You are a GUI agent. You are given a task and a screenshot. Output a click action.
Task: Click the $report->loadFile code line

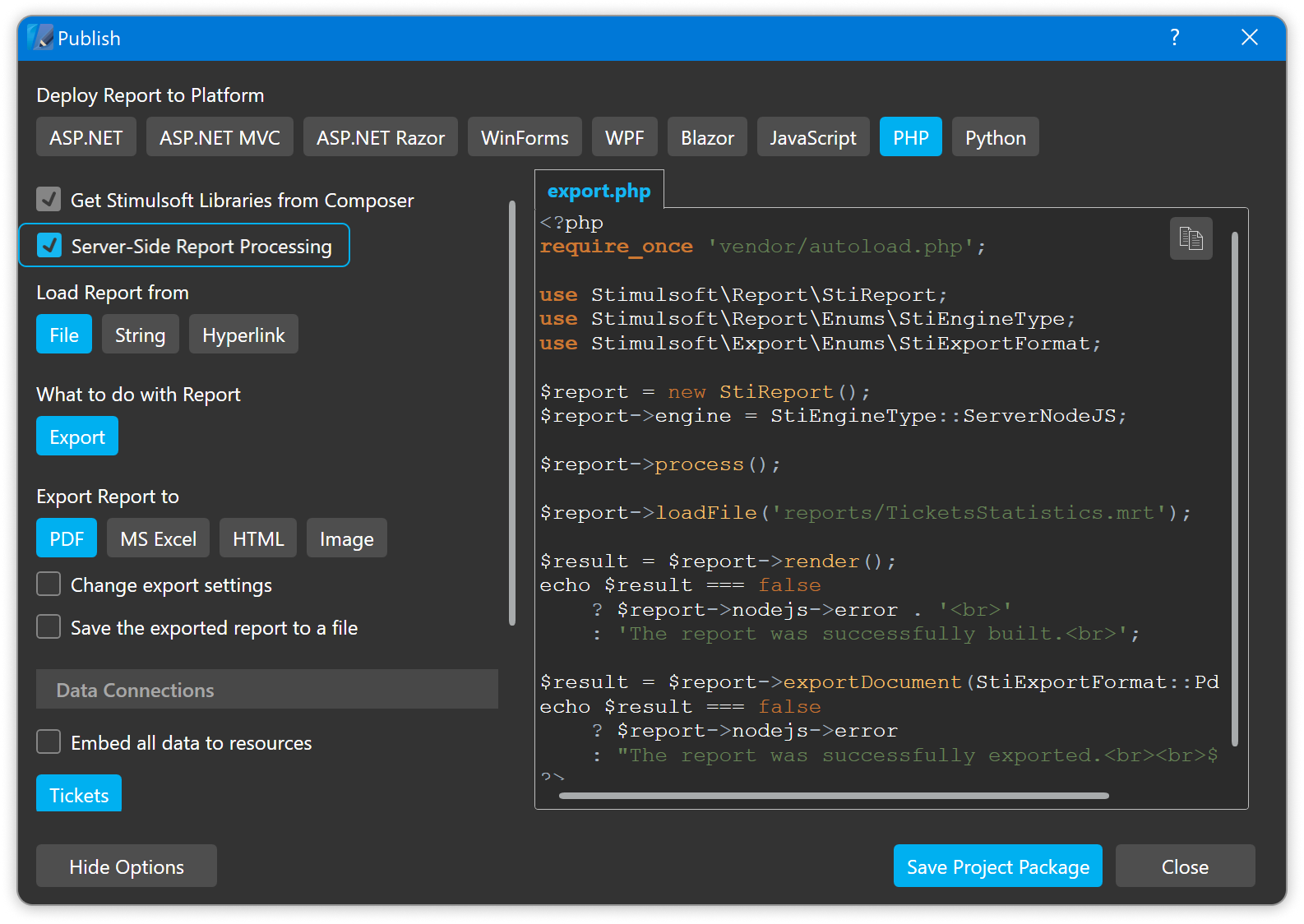click(x=865, y=513)
